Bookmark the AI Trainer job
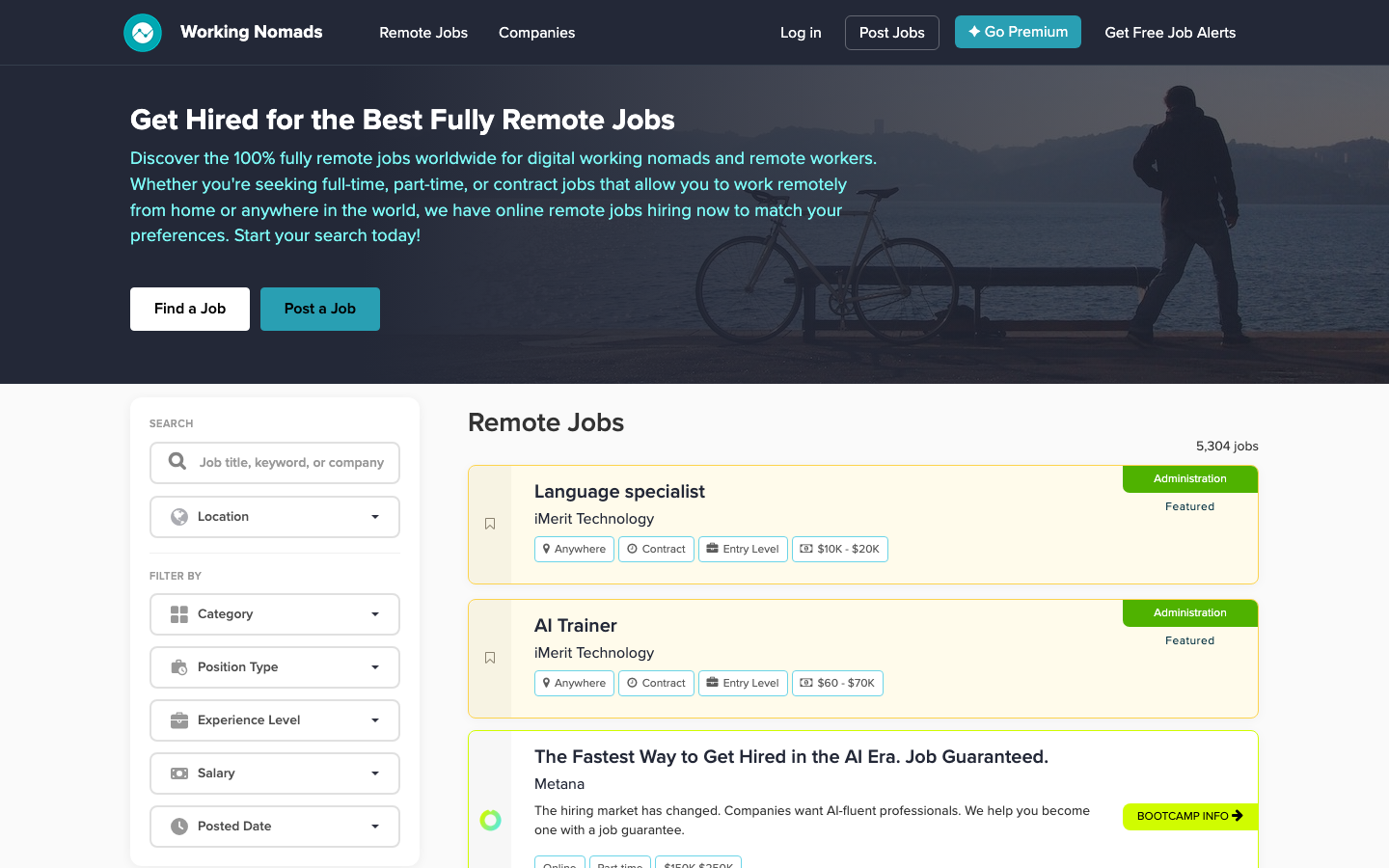1389x868 pixels. pyautogui.click(x=490, y=658)
